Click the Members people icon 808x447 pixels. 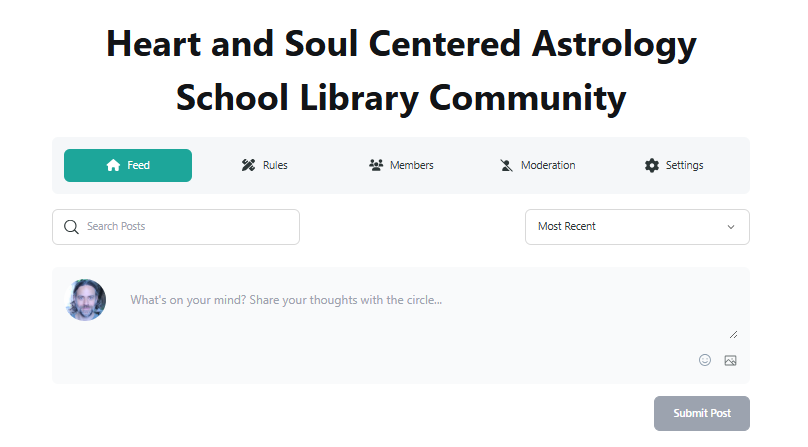click(376, 166)
